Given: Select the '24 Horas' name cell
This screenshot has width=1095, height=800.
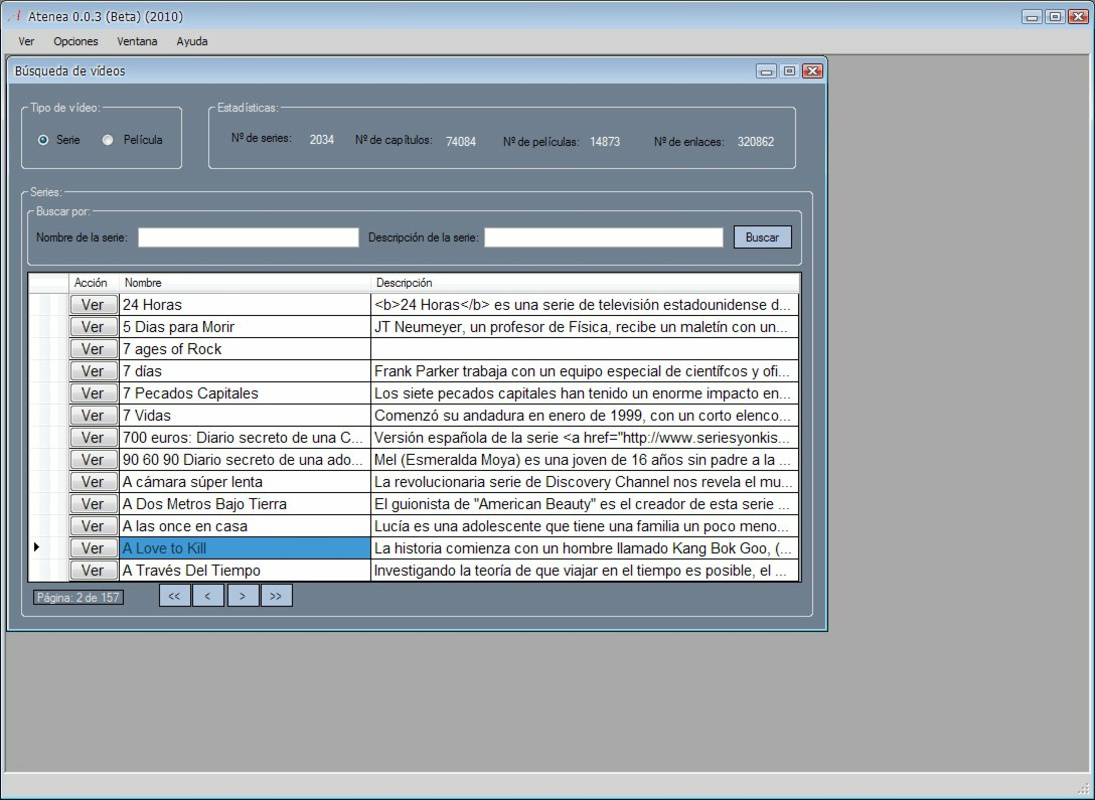Looking at the screenshot, I should click(244, 304).
